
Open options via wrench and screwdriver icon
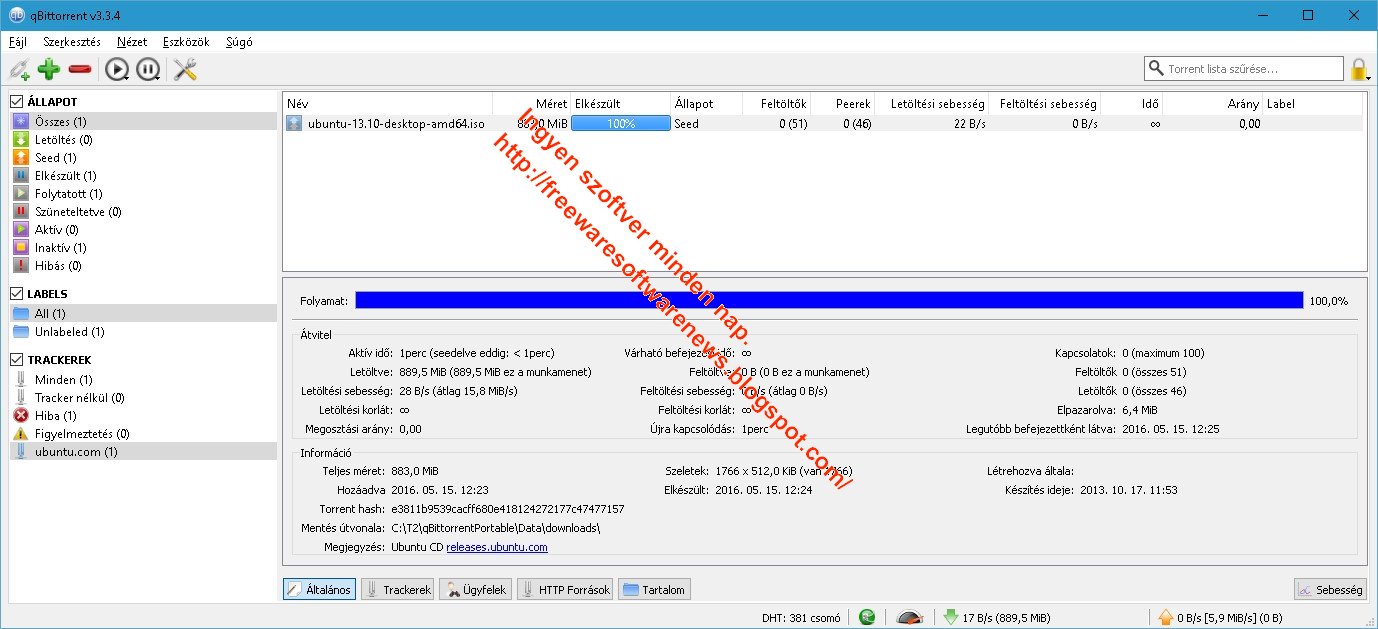(185, 69)
